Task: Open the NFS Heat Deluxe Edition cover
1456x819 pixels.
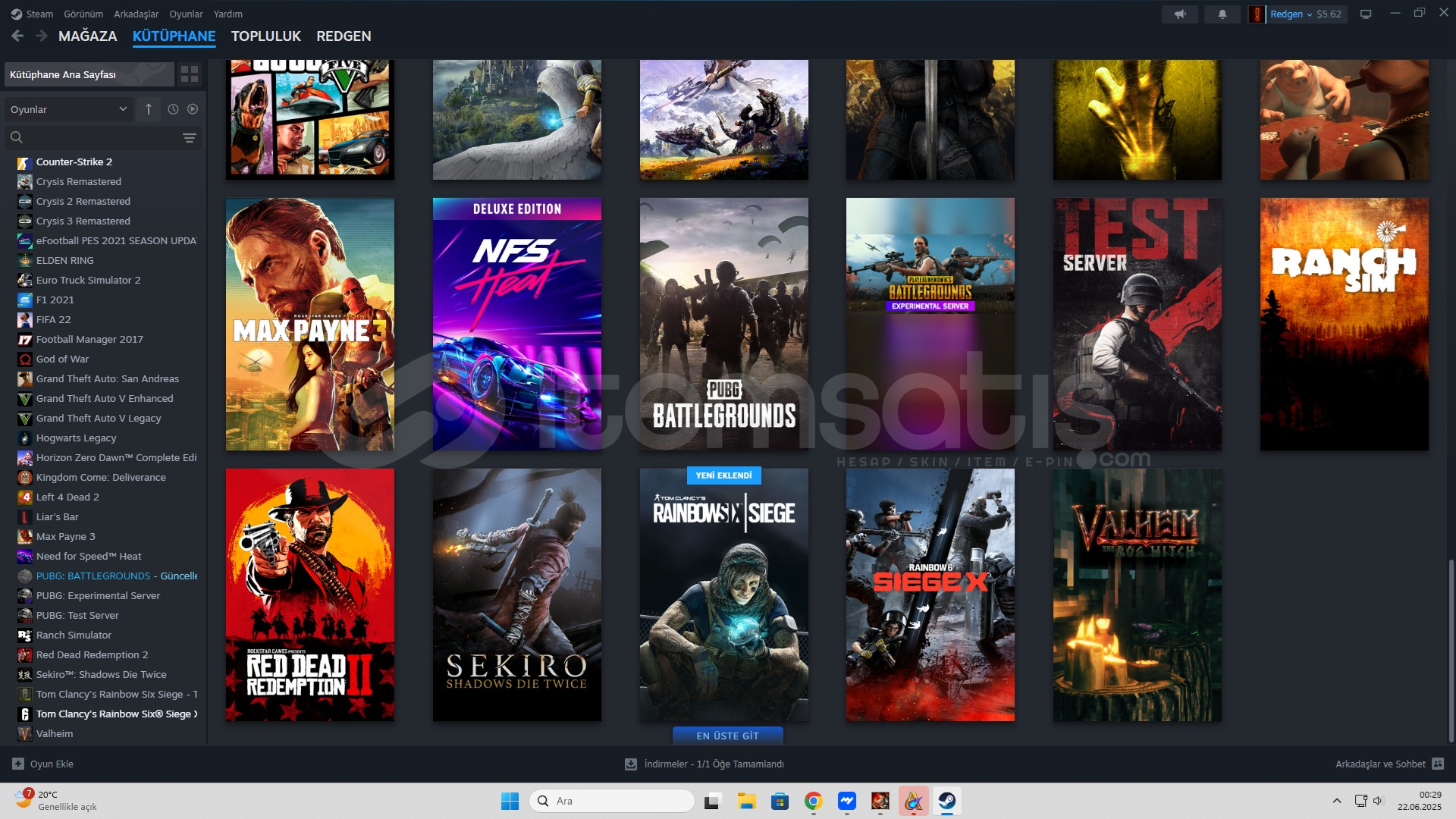Action: pos(517,325)
